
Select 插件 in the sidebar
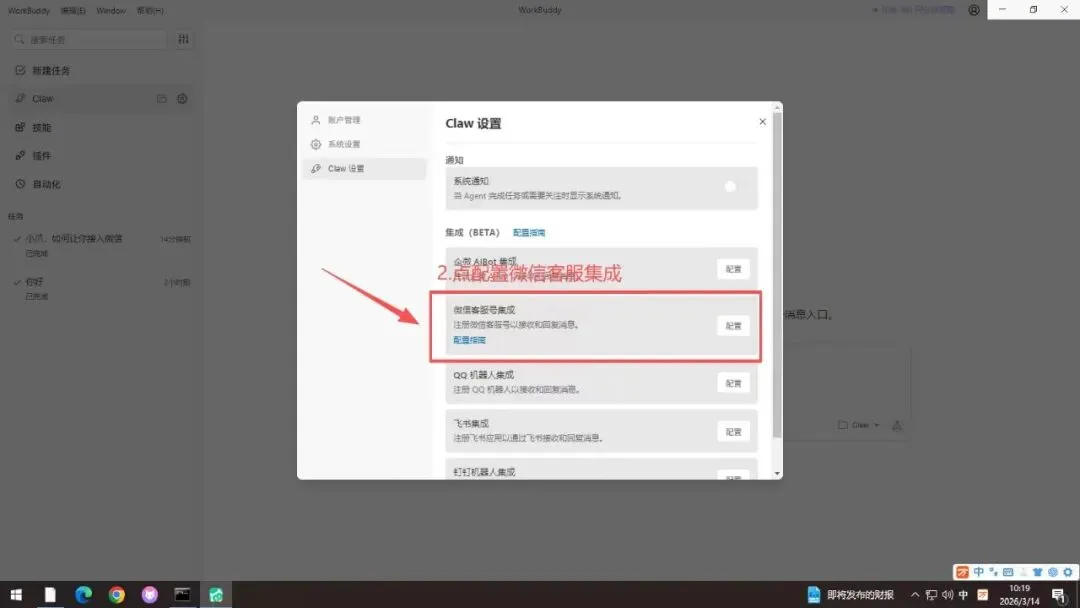coord(101,156)
